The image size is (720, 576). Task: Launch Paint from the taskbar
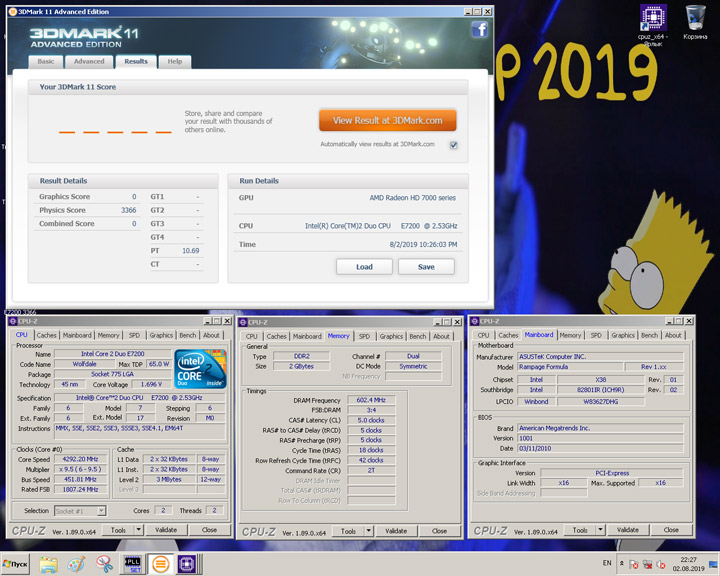(76, 564)
